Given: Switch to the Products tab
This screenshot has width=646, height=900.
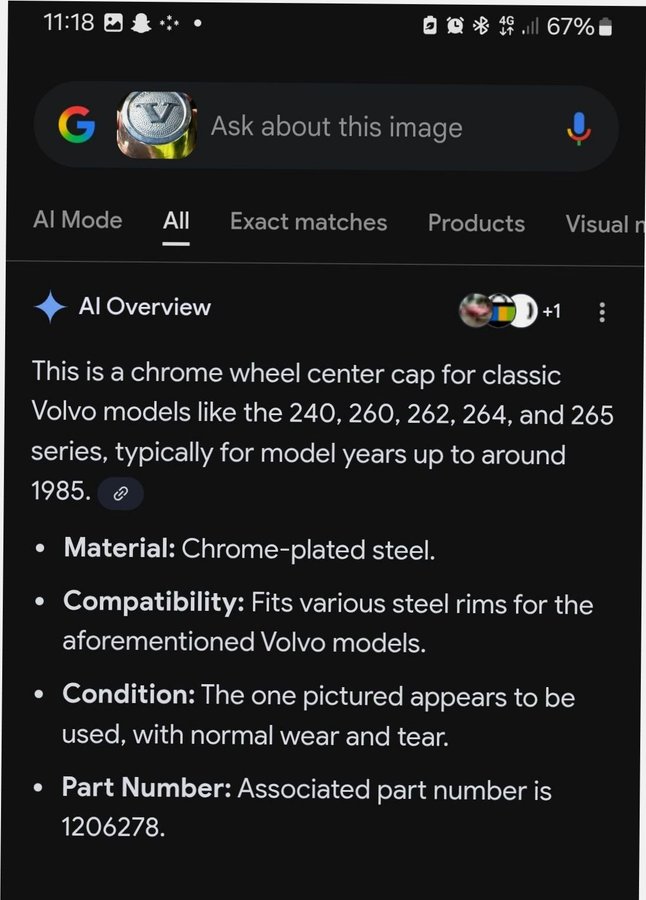Looking at the screenshot, I should 476,223.
